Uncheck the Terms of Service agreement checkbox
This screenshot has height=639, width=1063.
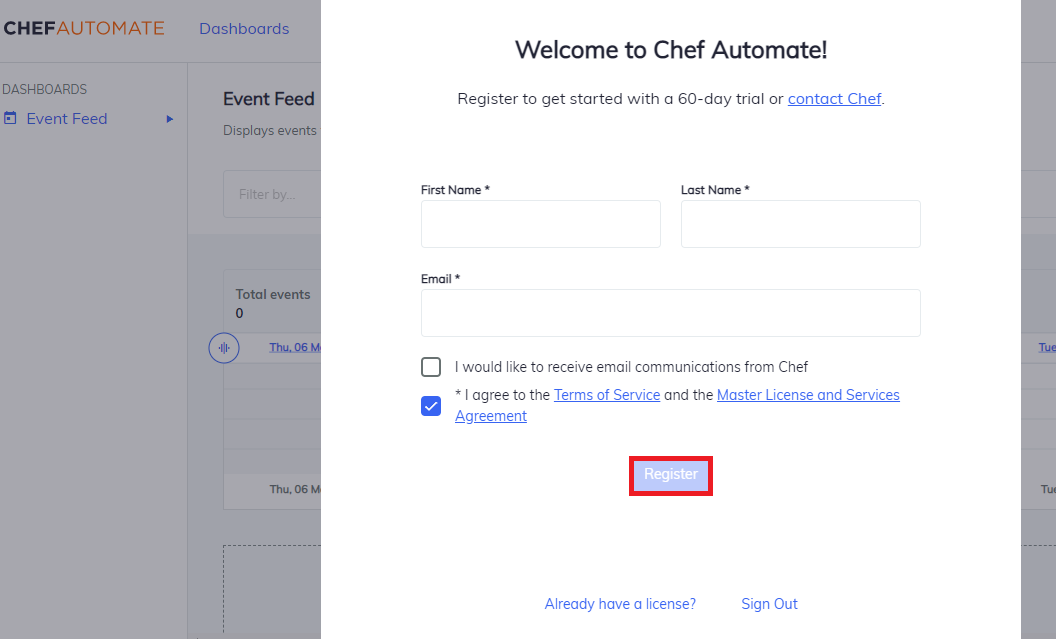tap(430, 405)
